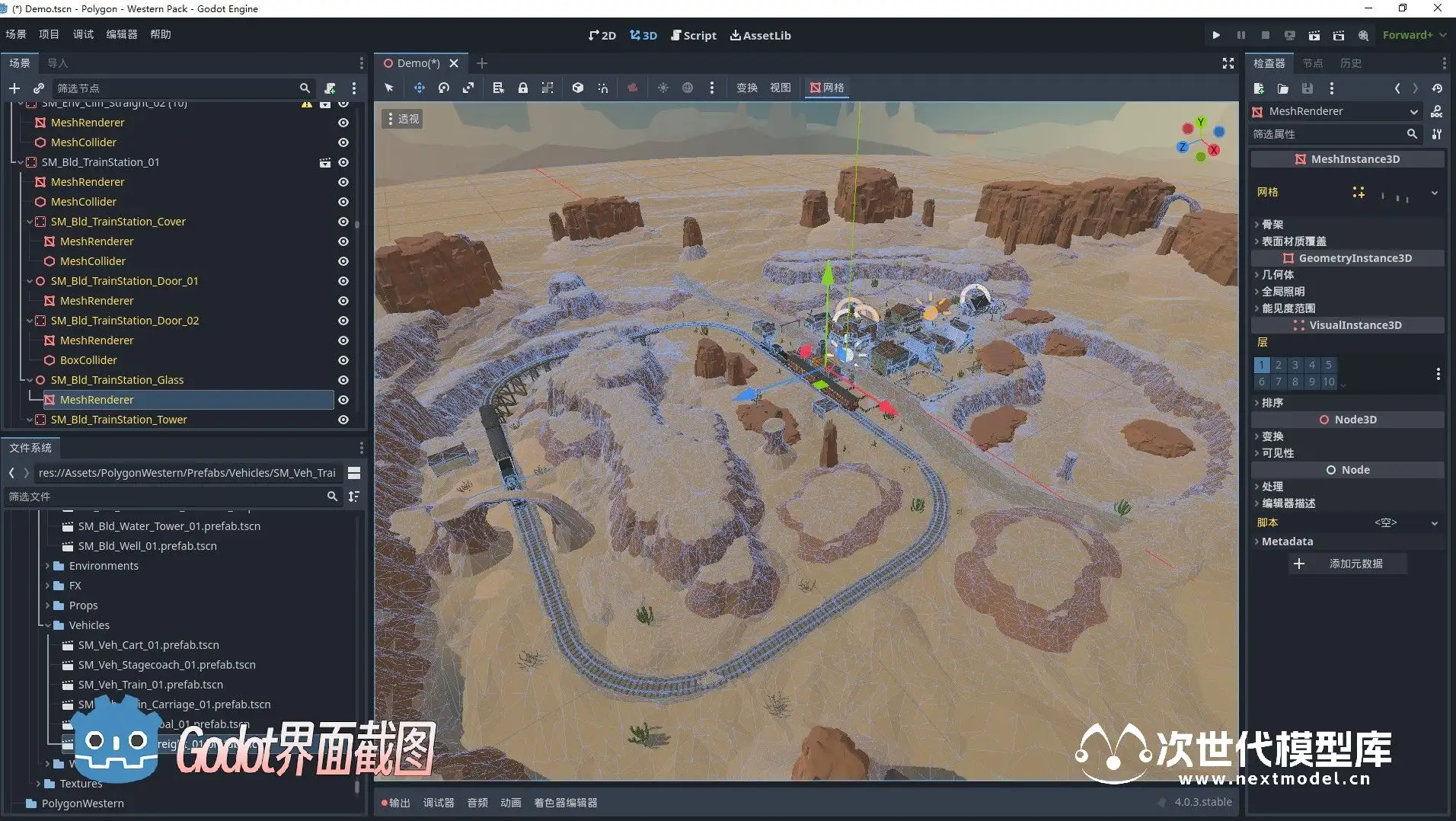1456x821 pixels.
Task: Enable the Move mode tool
Action: [419, 88]
